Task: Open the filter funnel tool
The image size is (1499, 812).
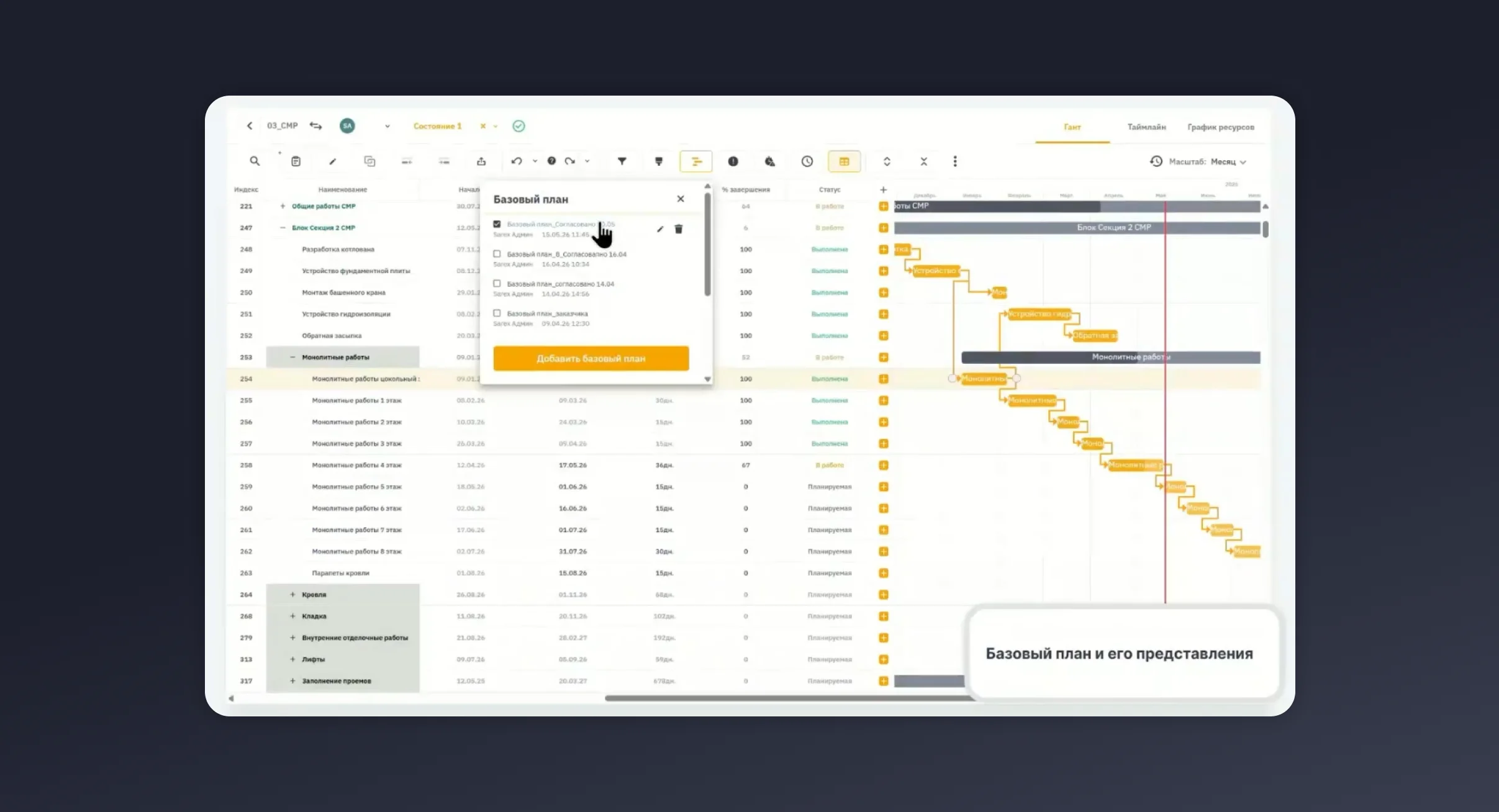Action: coord(622,161)
